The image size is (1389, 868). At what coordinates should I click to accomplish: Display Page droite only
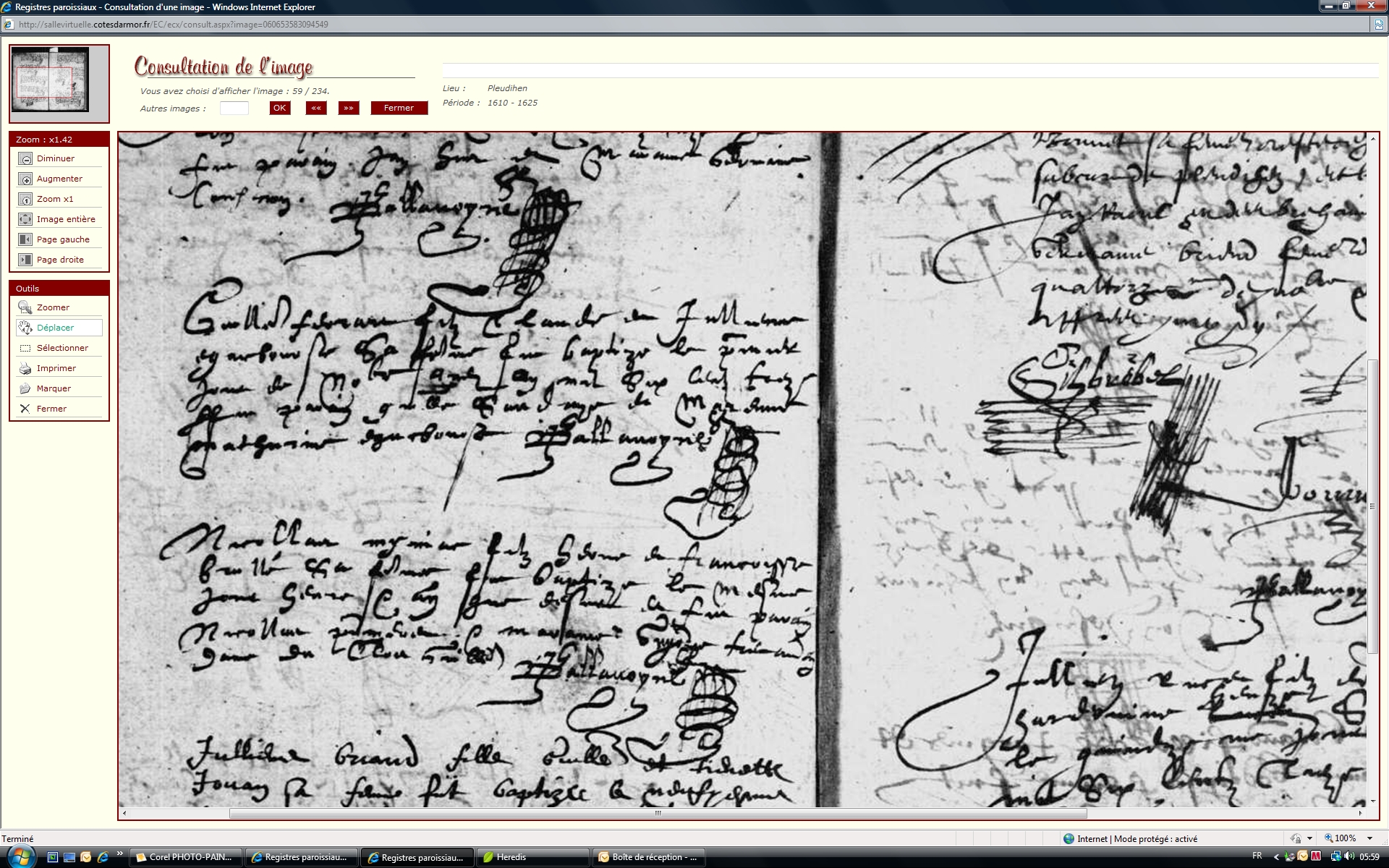(25, 260)
